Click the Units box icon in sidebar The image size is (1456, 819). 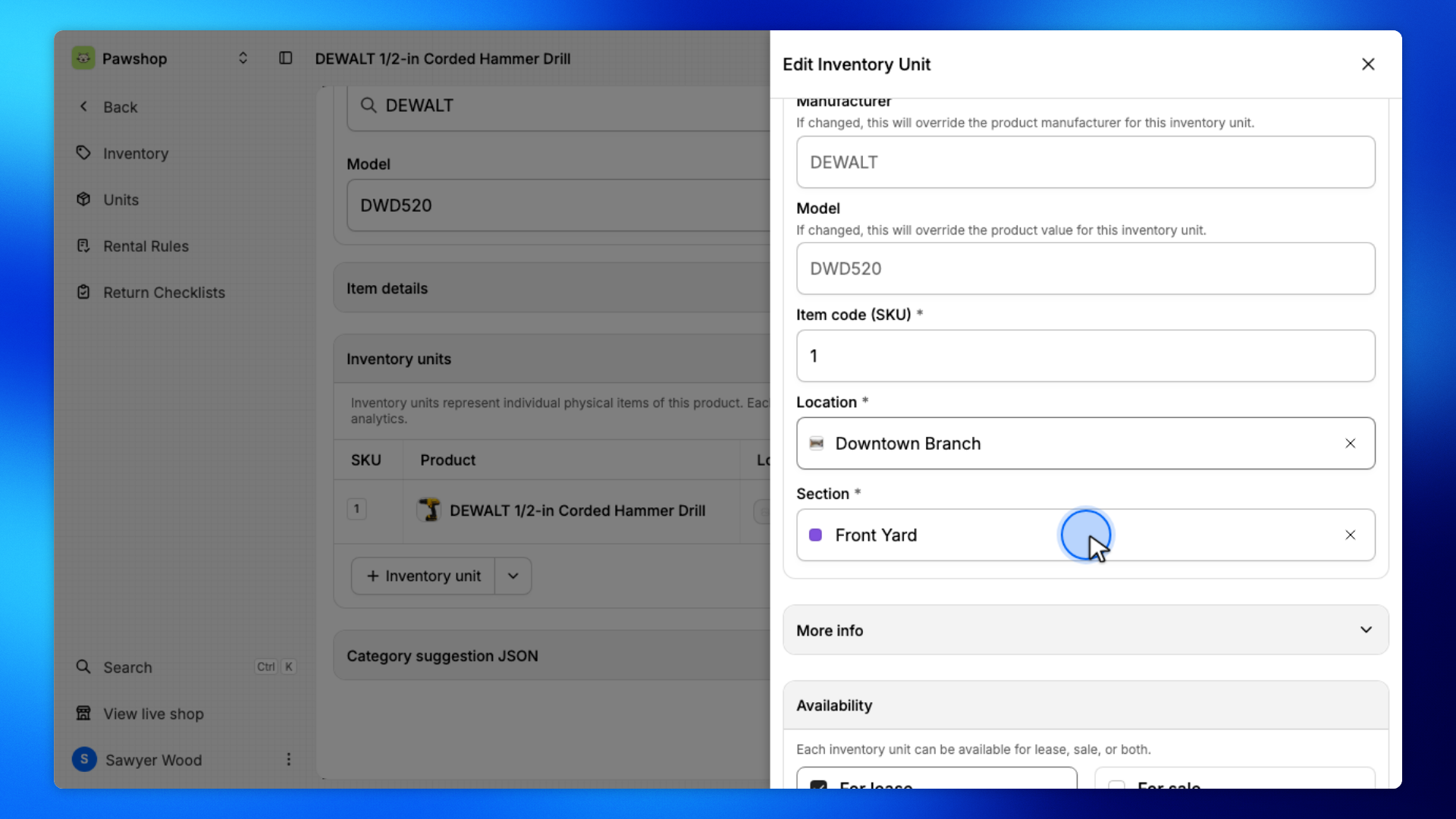point(83,199)
